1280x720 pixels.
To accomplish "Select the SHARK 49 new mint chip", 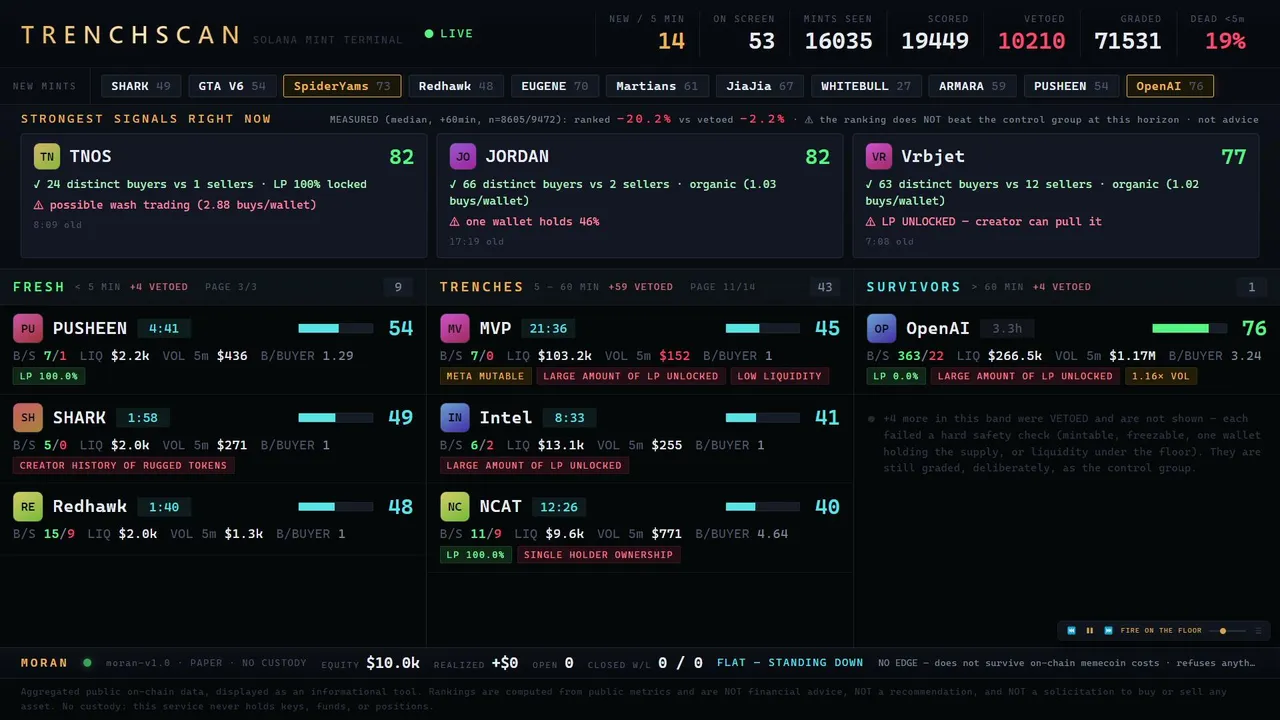I will (x=141, y=87).
